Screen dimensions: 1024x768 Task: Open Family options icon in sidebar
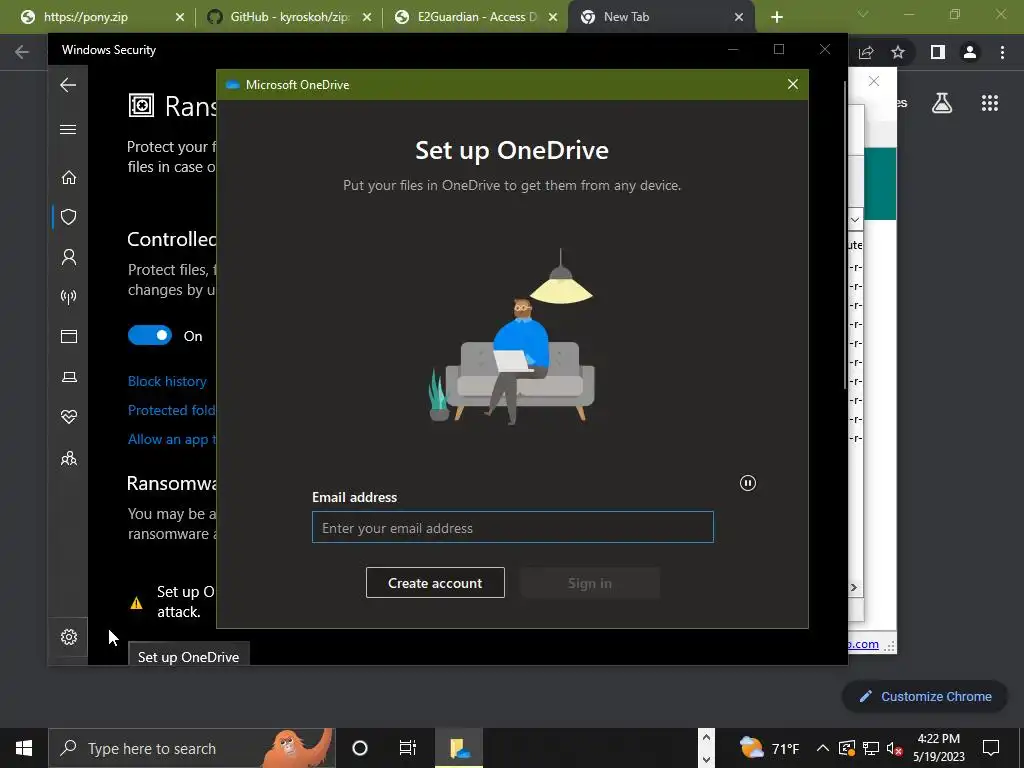69,458
